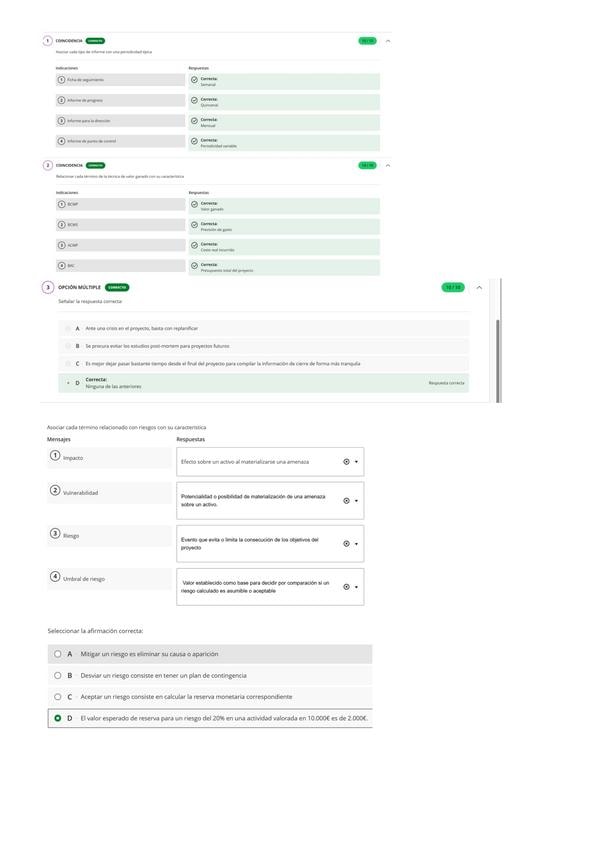Screen dimensions: 600x848
Task: Select radio option A Mitigar un riesgo
Action: point(58,654)
